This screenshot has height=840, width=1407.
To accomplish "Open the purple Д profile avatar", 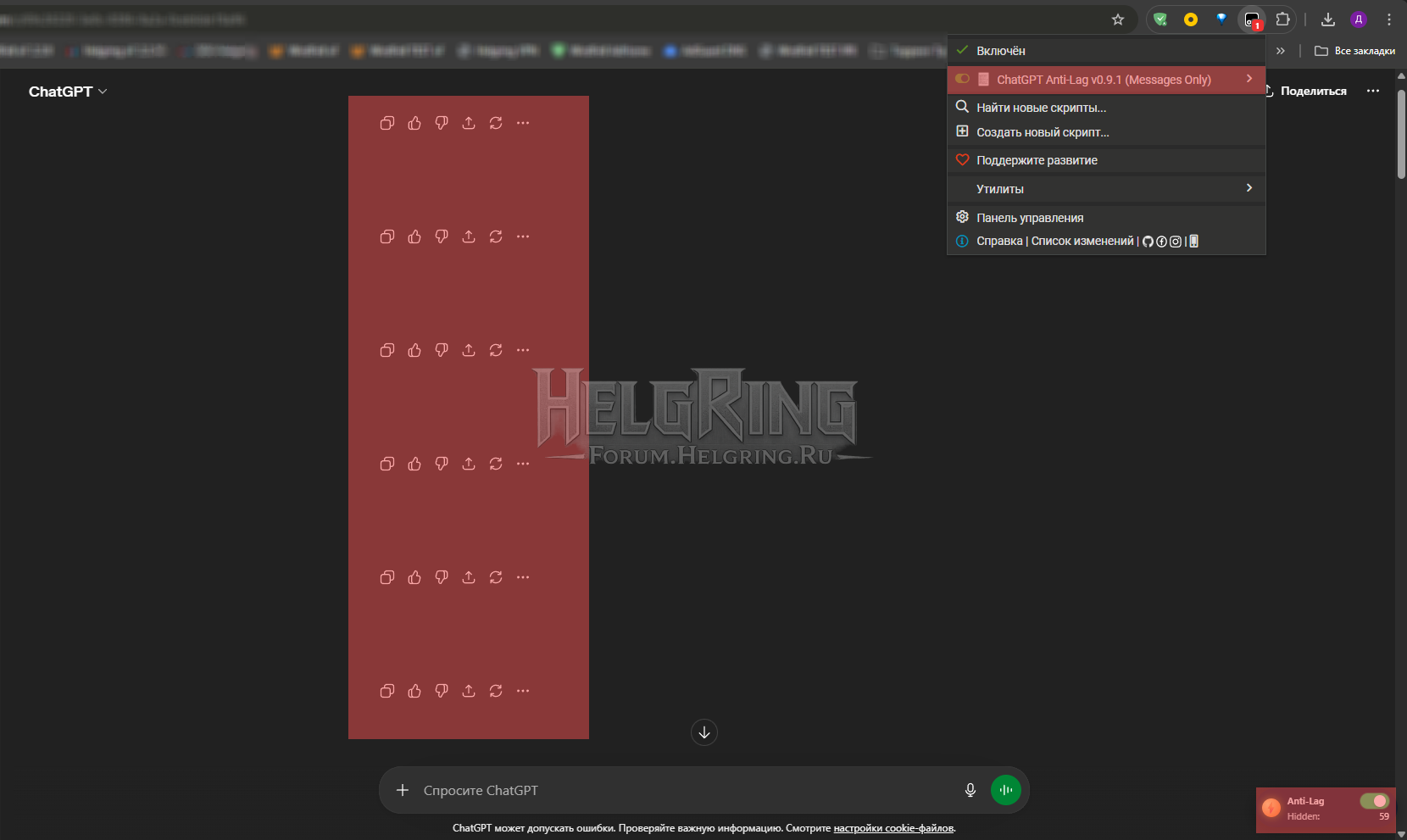I will (1359, 19).
